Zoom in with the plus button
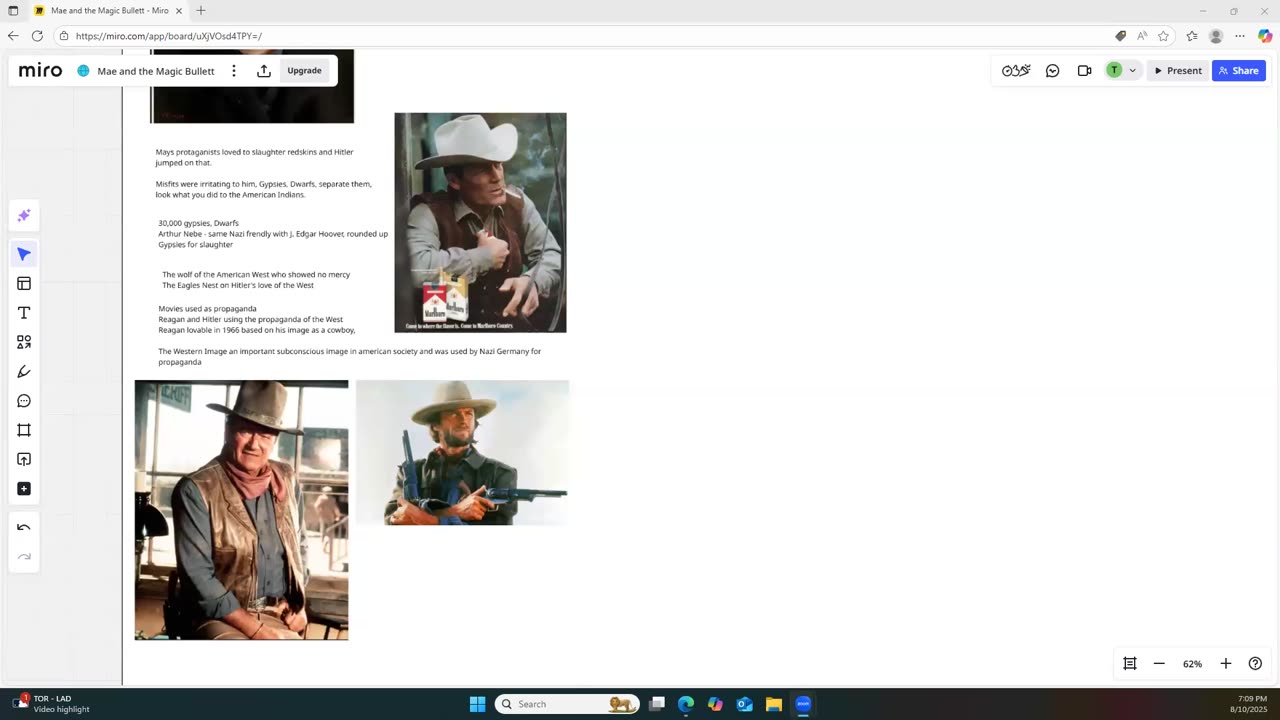This screenshot has width=1280, height=720. click(1226, 664)
